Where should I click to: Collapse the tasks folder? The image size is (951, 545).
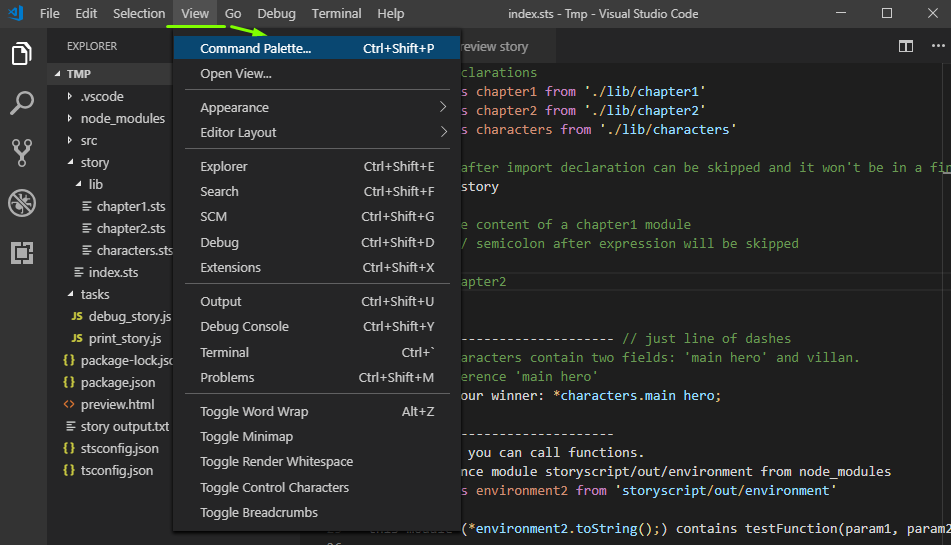70,294
